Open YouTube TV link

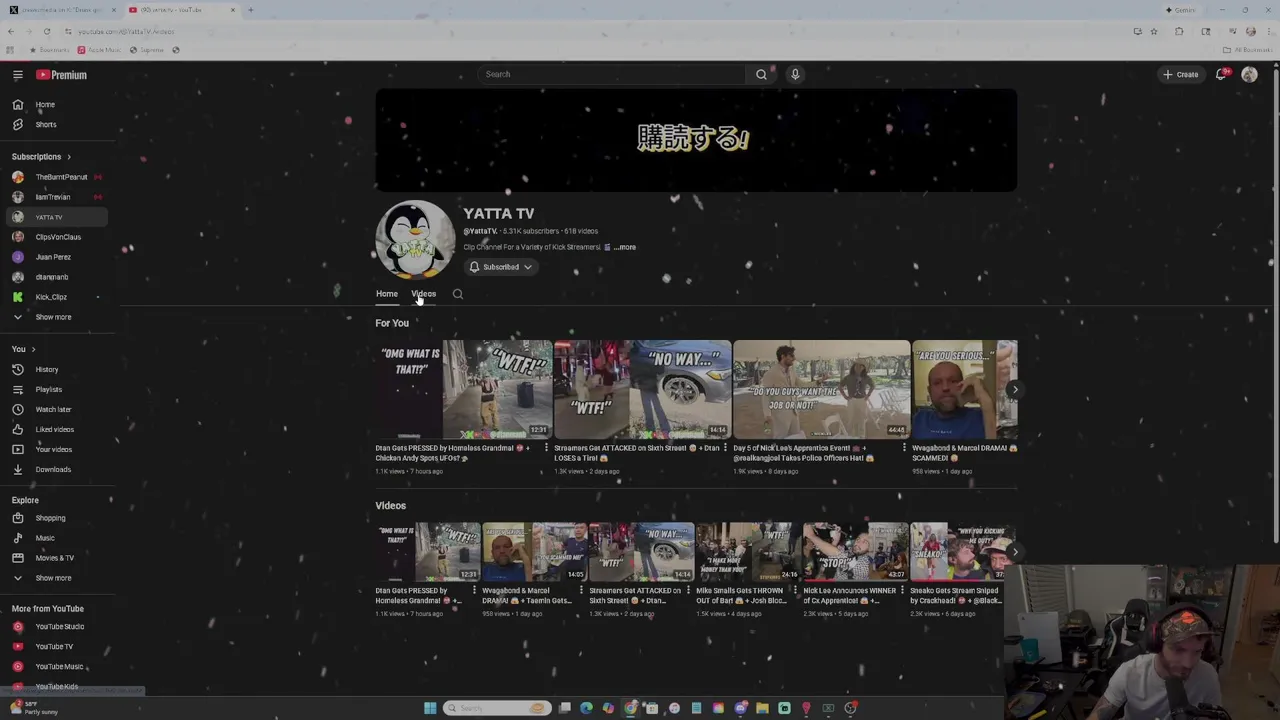(x=55, y=646)
